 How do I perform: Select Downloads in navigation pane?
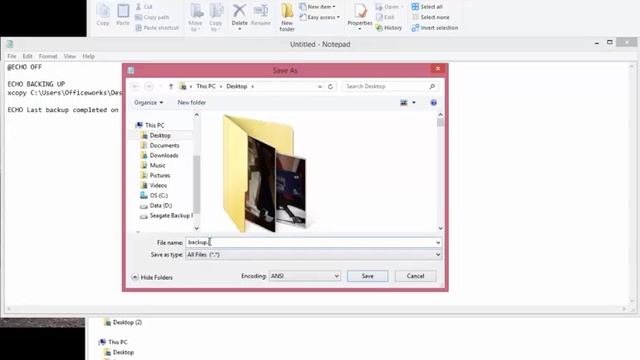coord(164,155)
